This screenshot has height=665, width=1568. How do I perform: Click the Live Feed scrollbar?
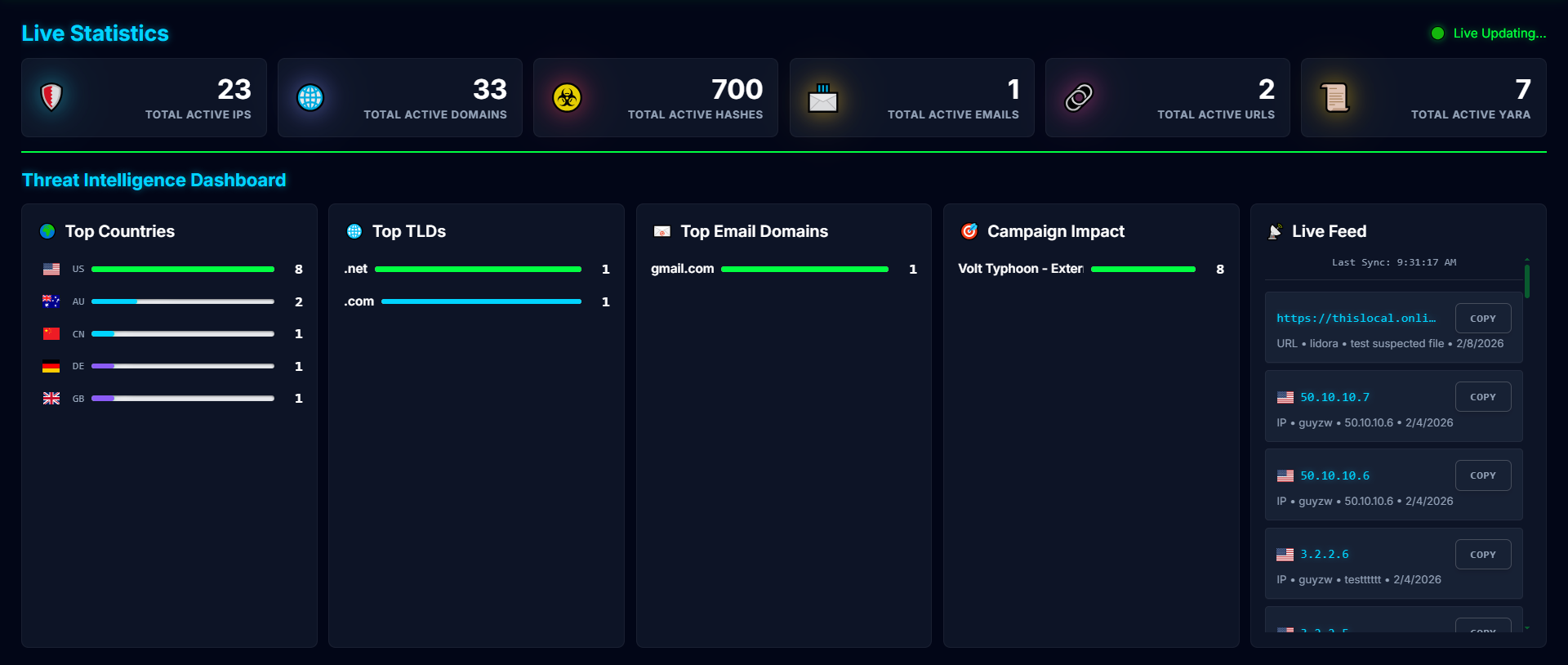click(x=1526, y=282)
